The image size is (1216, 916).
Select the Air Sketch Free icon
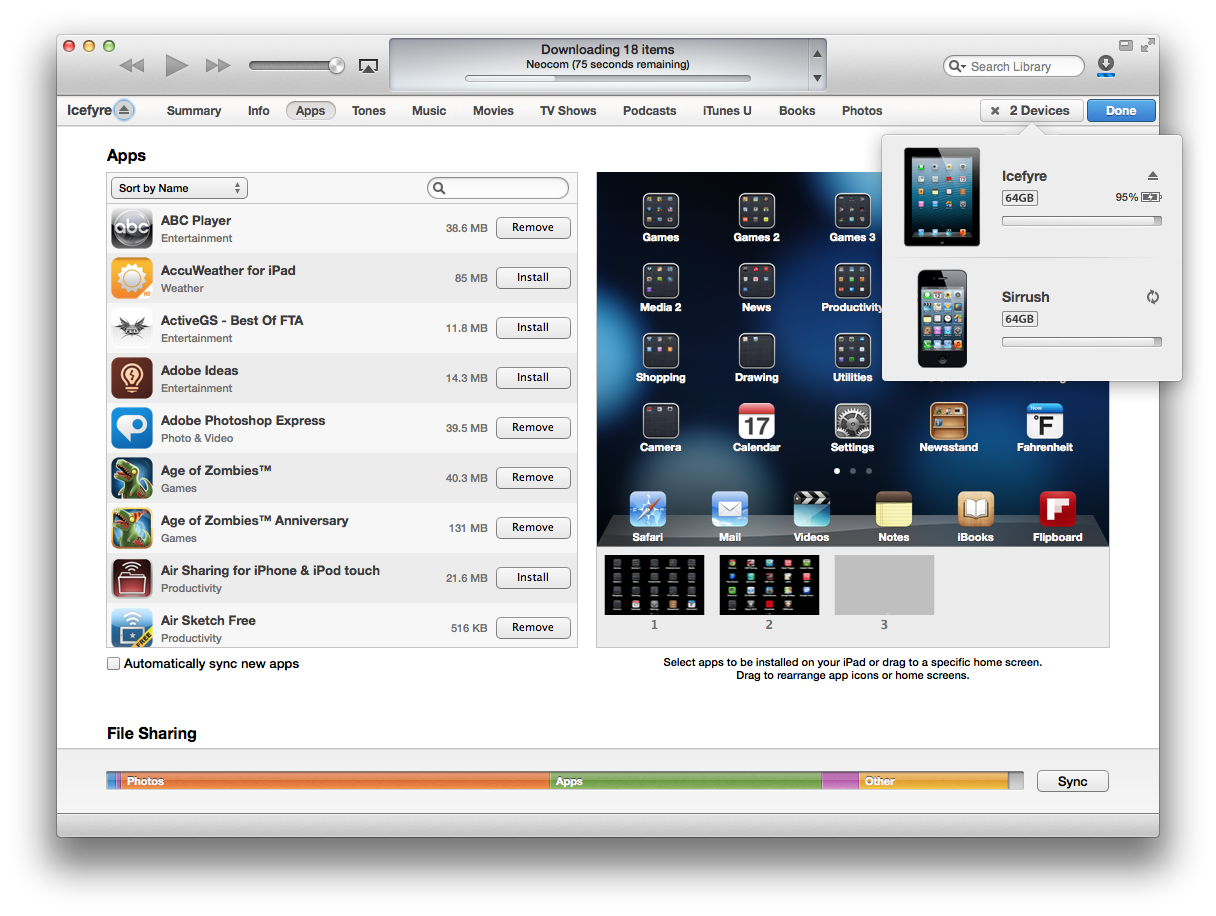pos(132,628)
